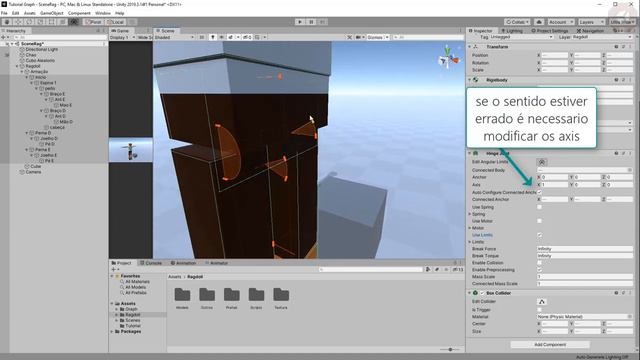
Task: Click the Material object picker circle
Action: 630,317
